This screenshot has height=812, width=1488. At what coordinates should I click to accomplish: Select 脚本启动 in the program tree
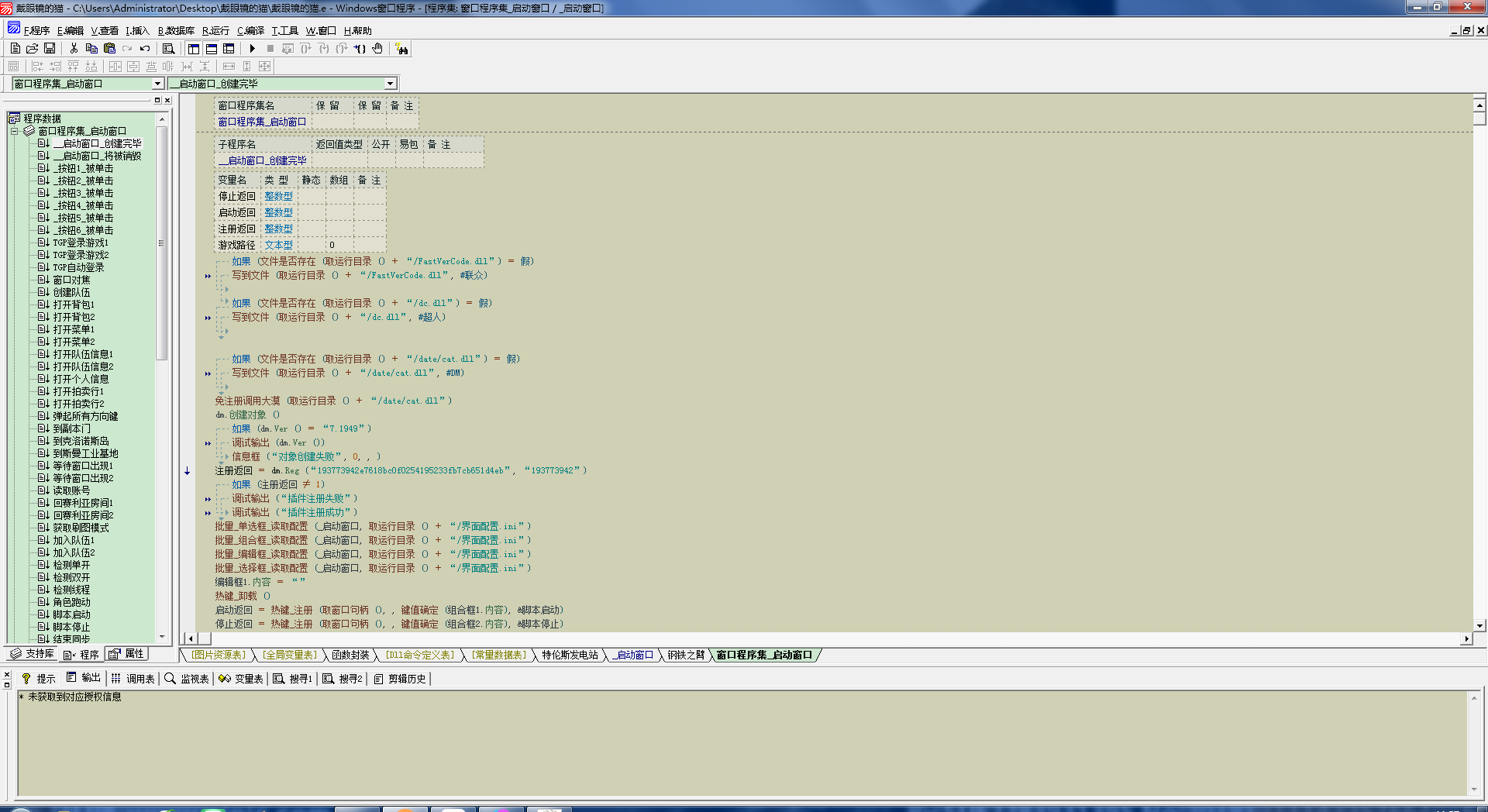71,614
